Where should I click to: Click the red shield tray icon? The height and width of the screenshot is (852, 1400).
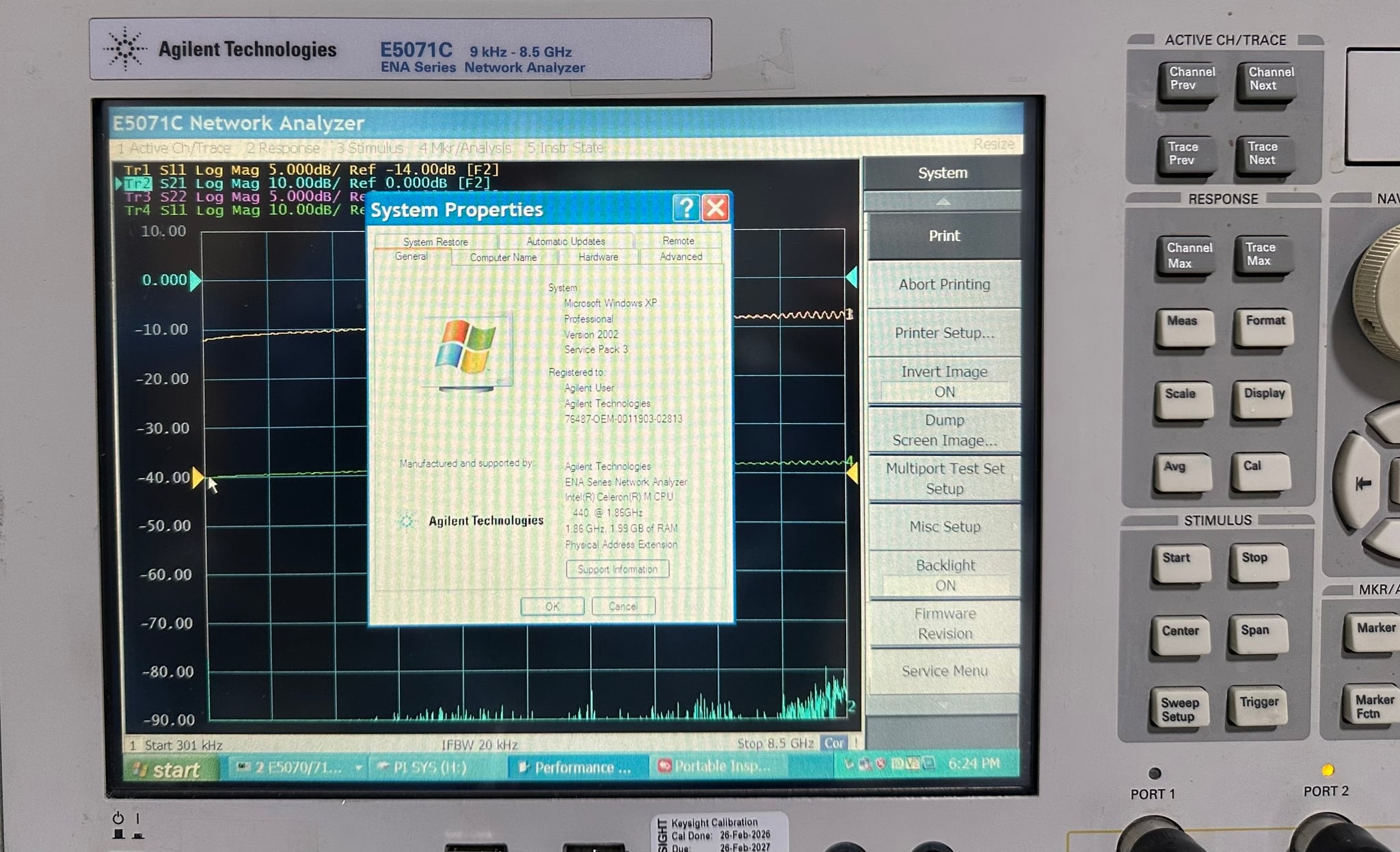tap(880, 764)
